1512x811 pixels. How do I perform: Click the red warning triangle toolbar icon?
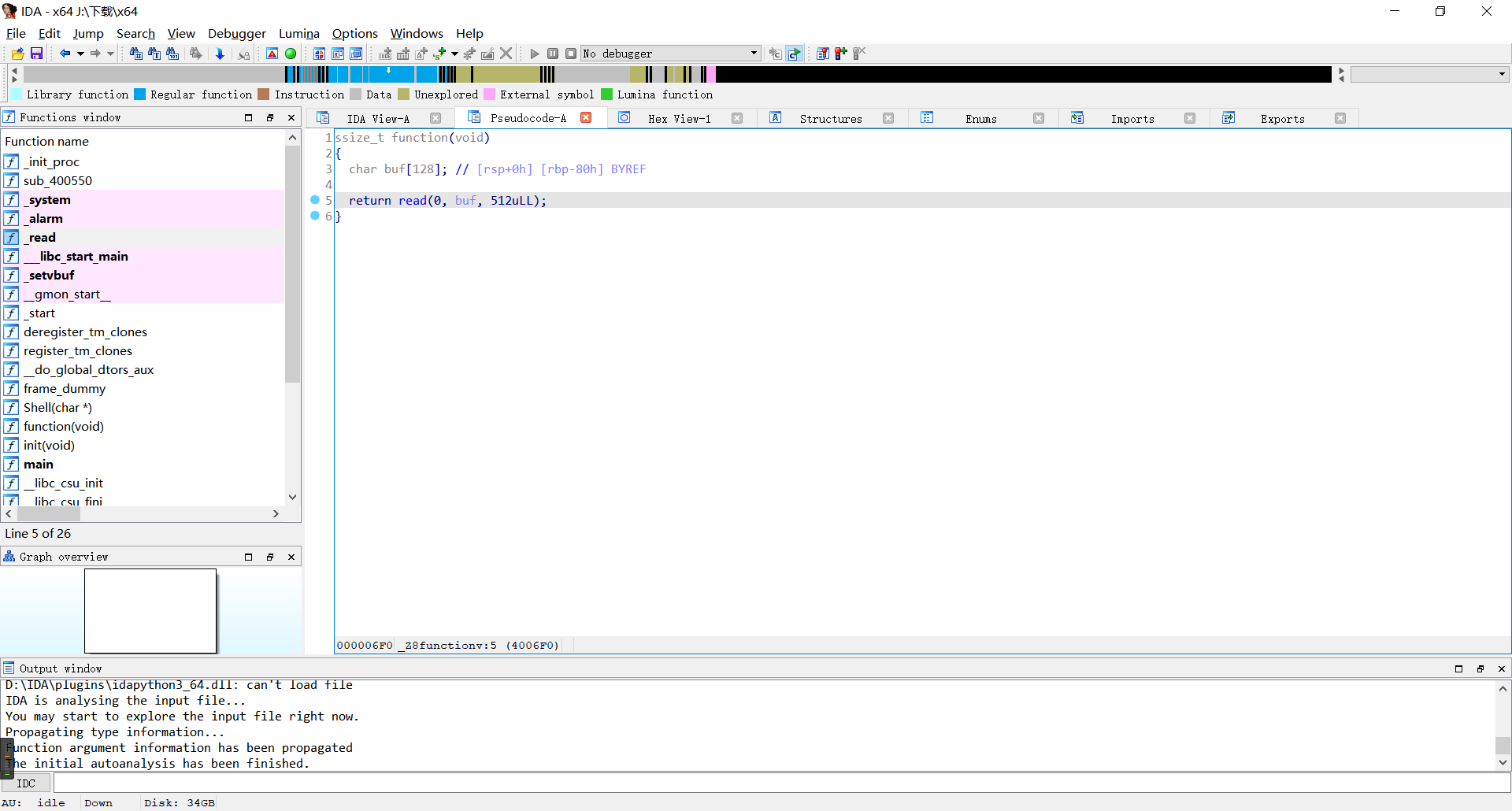(x=272, y=54)
